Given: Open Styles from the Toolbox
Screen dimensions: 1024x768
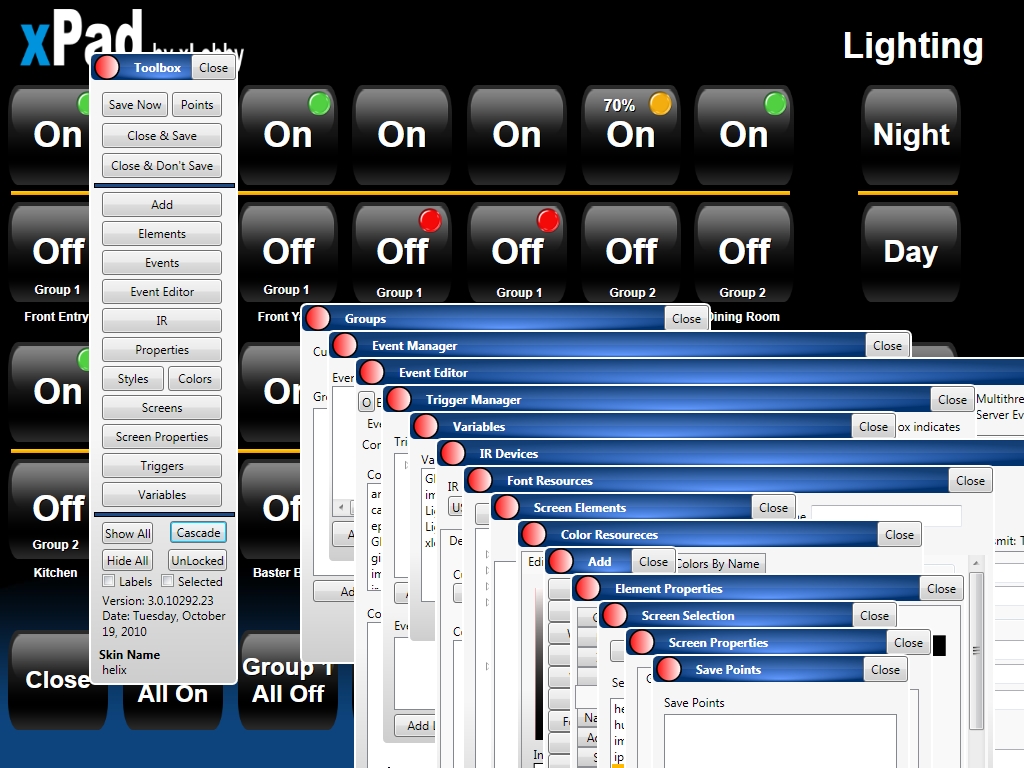Looking at the screenshot, I should pos(133,378).
